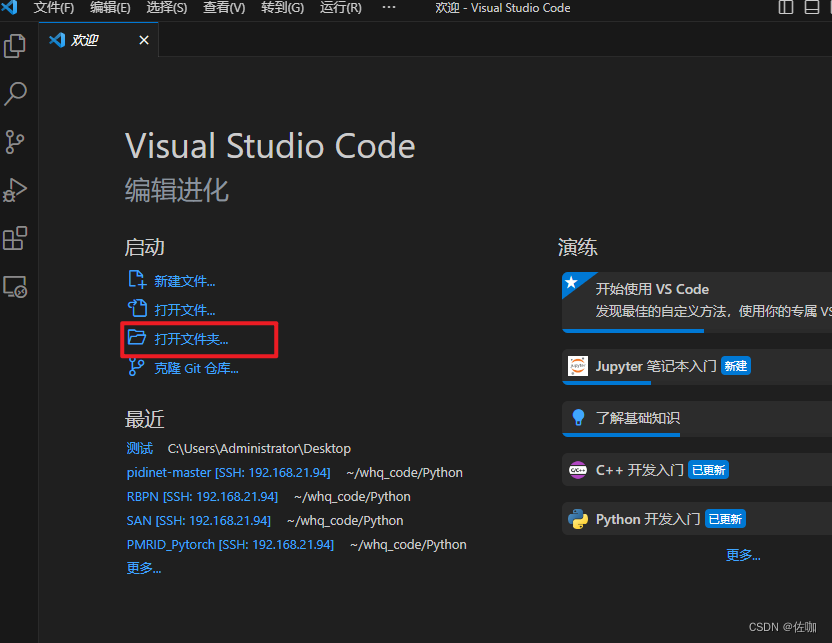832x643 pixels.
Task: Open the Search view in activity bar
Action: tap(15, 94)
